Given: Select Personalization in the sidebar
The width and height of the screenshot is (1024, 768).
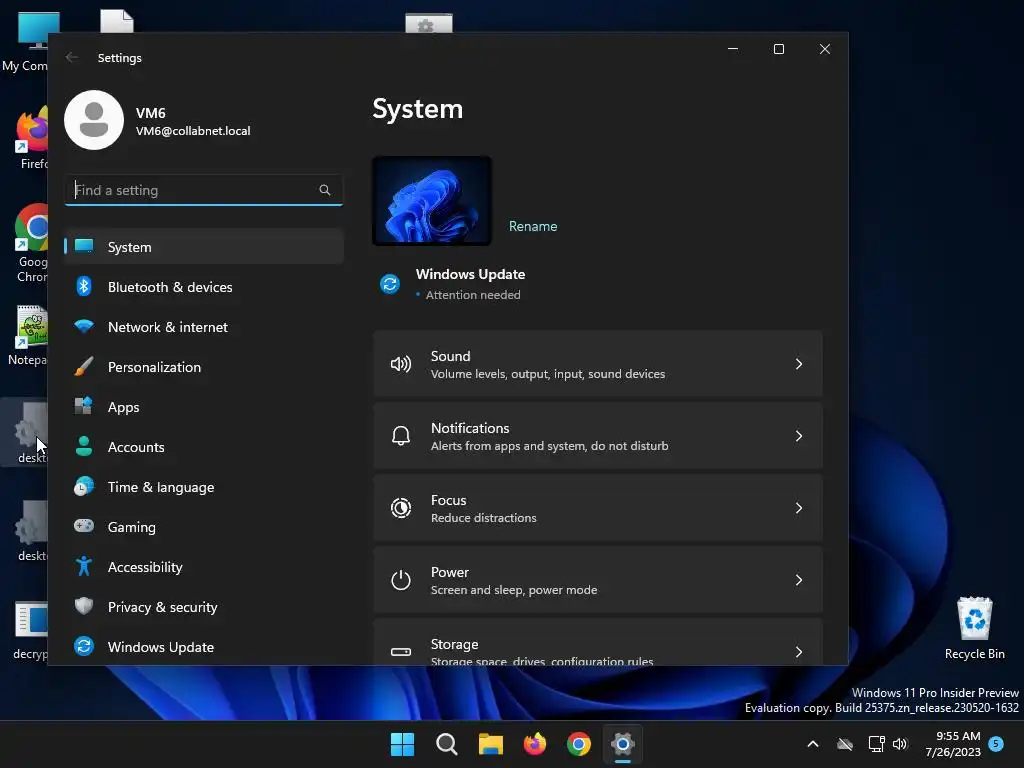Looking at the screenshot, I should (x=204, y=367).
